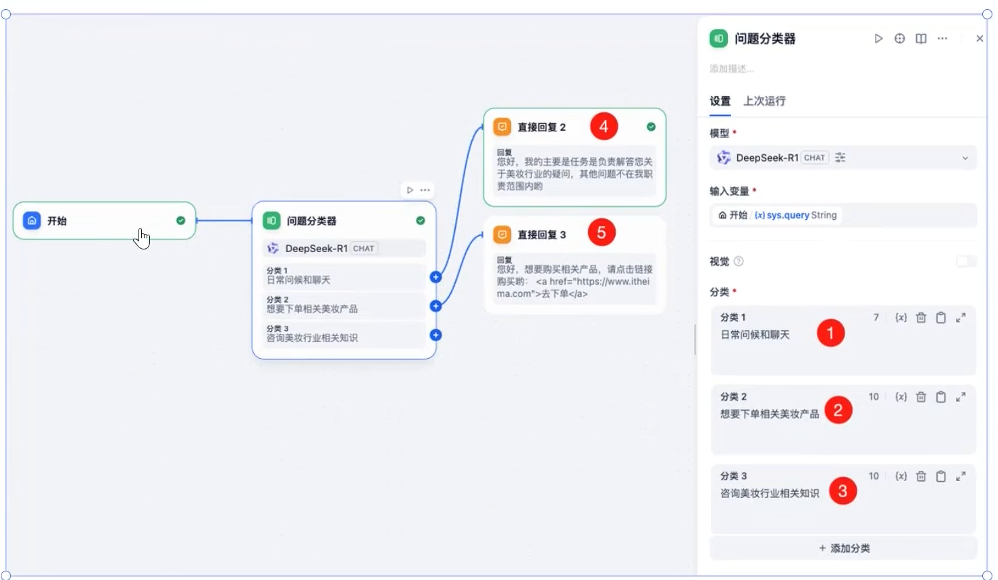Click DeepSeek-R1 model row in canvas node
The width and height of the screenshot is (998, 580).
tap(344, 248)
